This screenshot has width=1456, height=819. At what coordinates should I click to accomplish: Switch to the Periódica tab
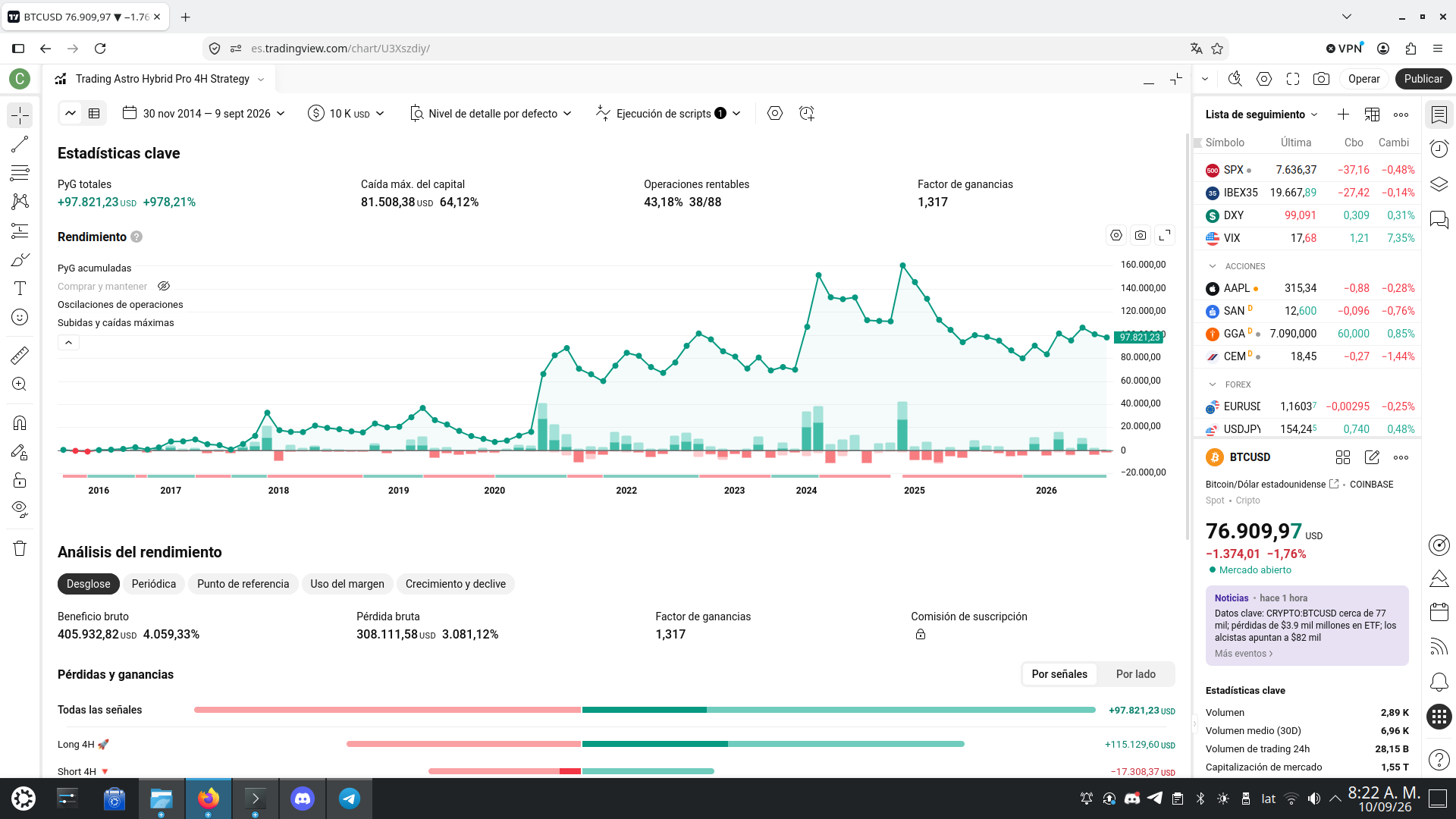point(154,584)
